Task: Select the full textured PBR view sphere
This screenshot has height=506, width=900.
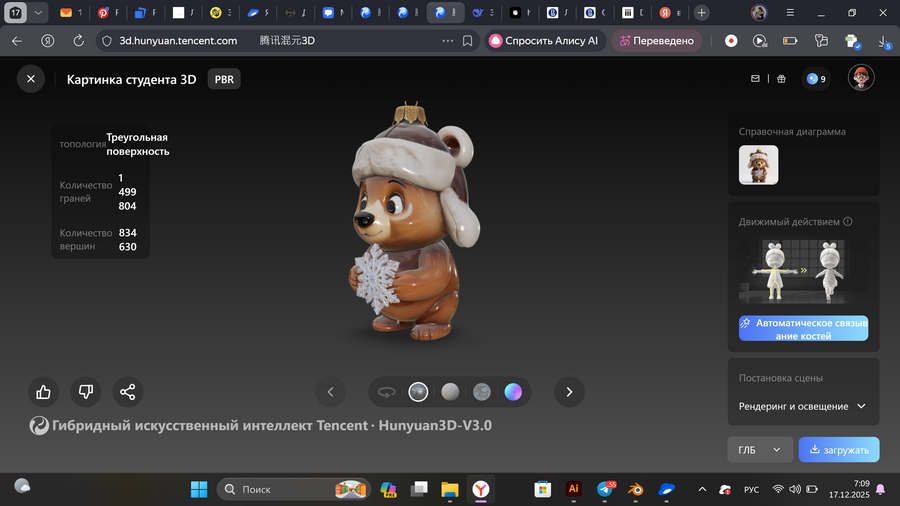Action: point(418,392)
